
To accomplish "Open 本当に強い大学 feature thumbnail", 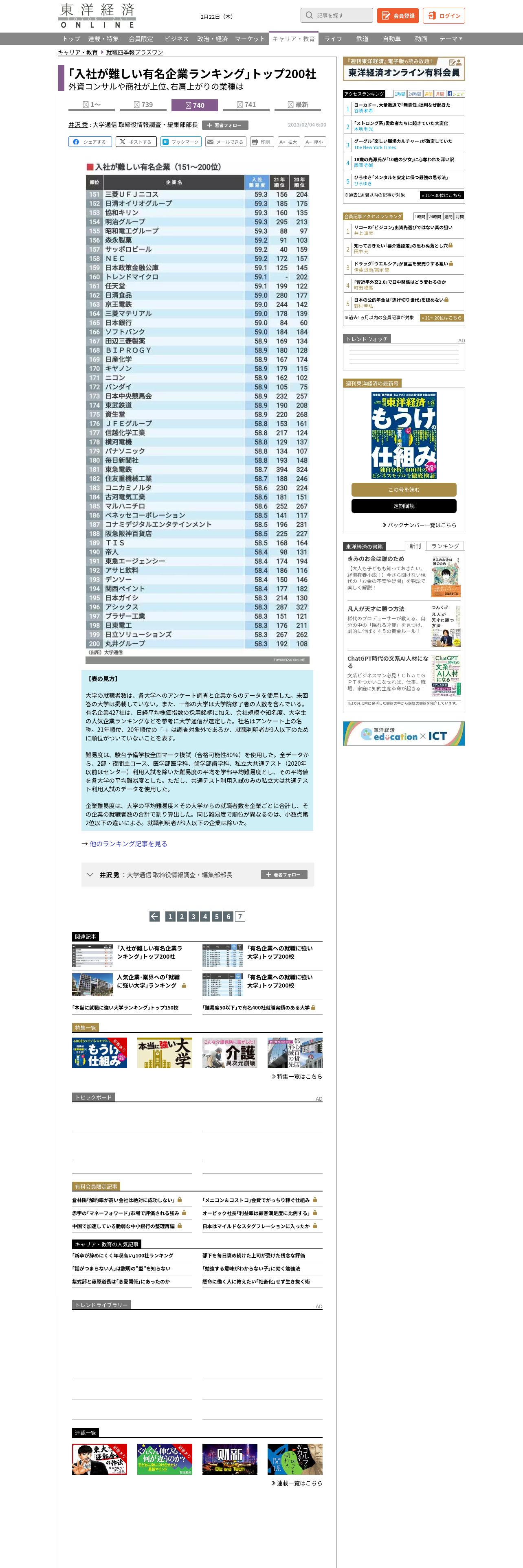I will [165, 1053].
